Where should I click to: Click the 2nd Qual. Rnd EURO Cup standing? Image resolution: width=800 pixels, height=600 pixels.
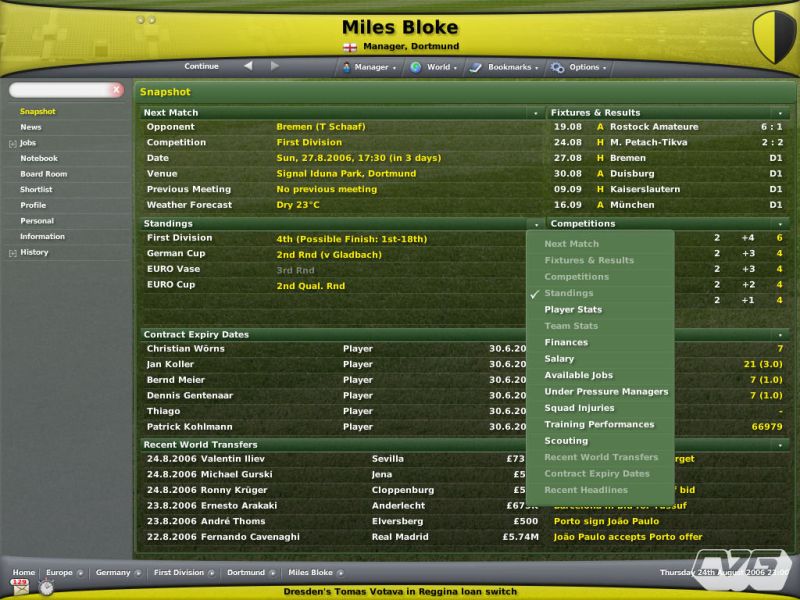tap(311, 286)
